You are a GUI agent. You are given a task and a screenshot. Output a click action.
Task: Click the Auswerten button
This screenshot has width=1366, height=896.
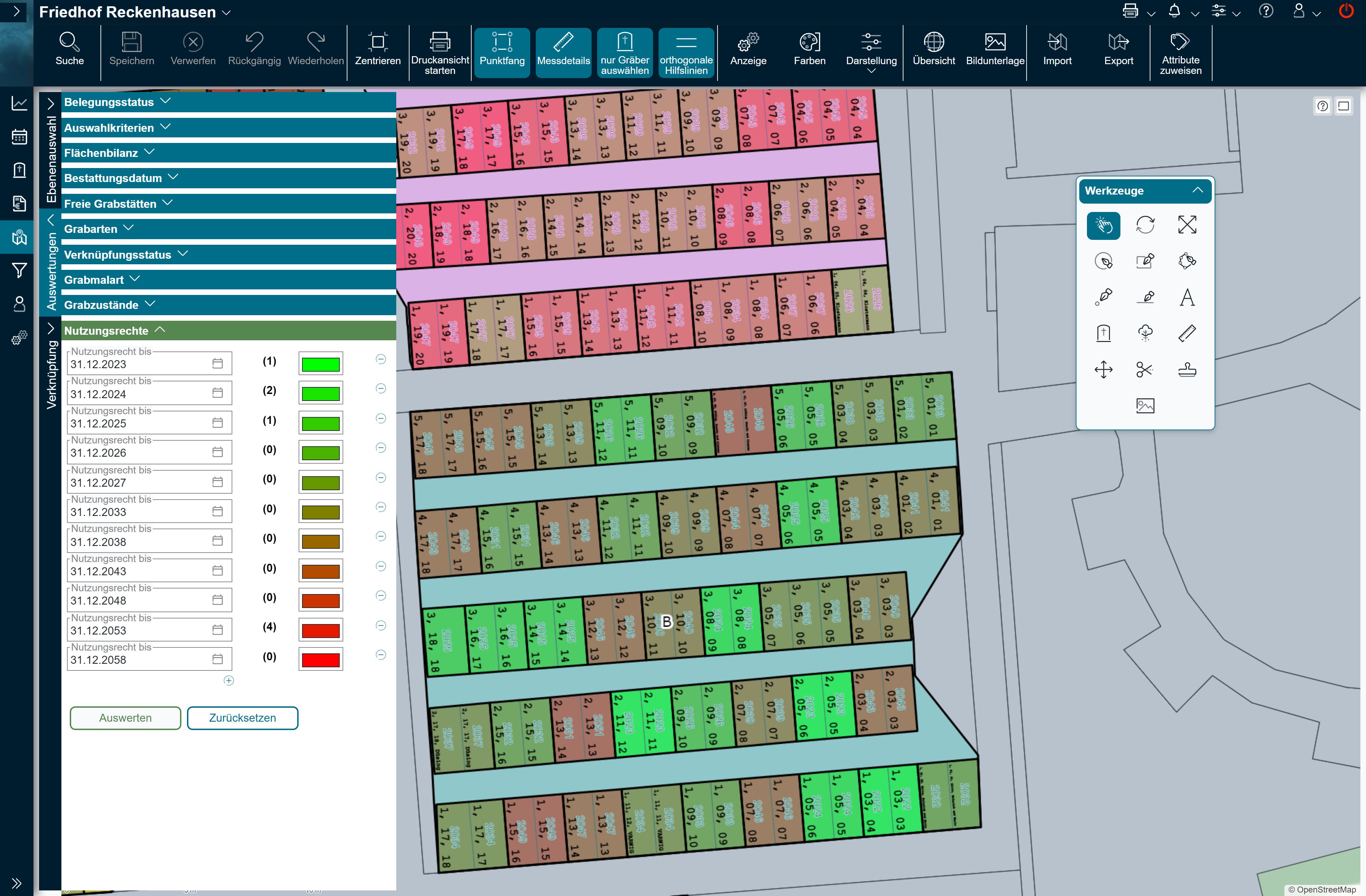pos(125,717)
